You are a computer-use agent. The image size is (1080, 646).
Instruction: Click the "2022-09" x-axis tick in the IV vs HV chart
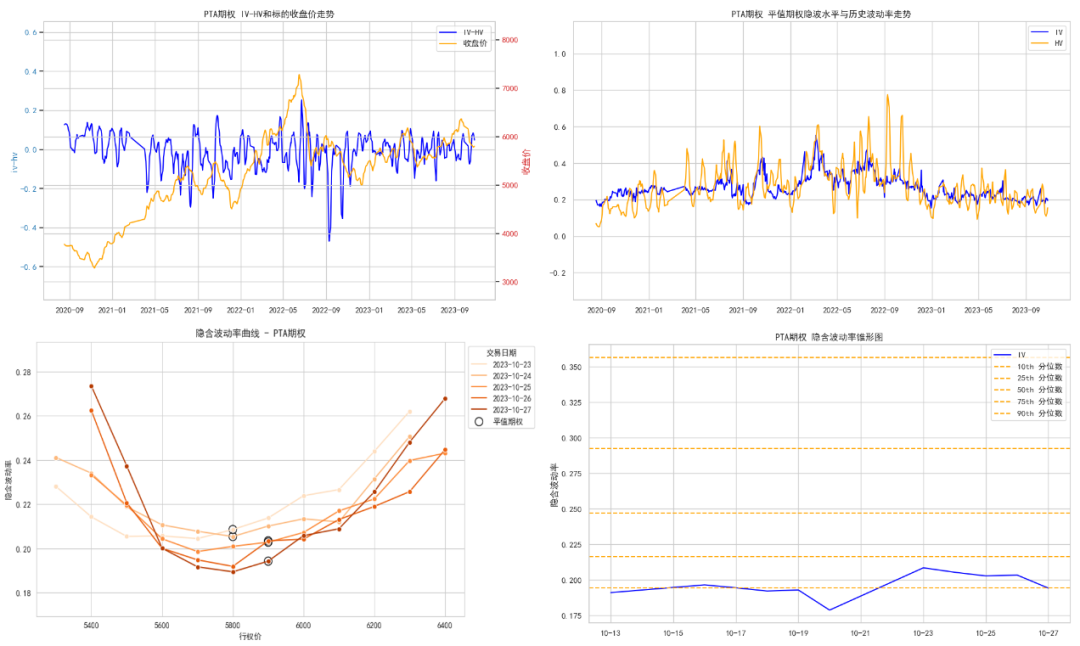[x=884, y=311]
